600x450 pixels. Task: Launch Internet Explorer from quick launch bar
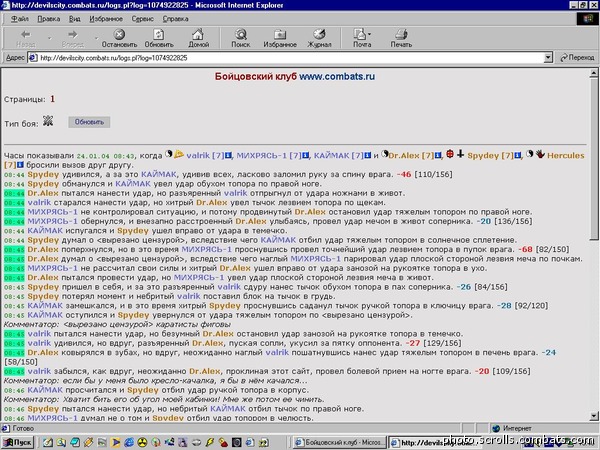(129, 443)
